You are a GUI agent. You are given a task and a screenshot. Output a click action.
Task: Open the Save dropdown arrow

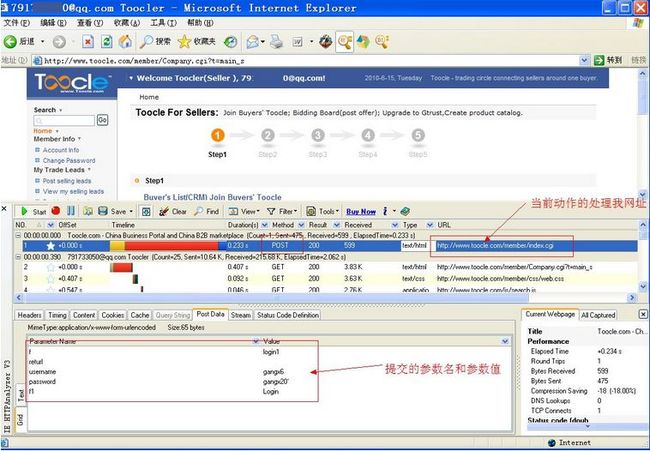[x=131, y=211]
